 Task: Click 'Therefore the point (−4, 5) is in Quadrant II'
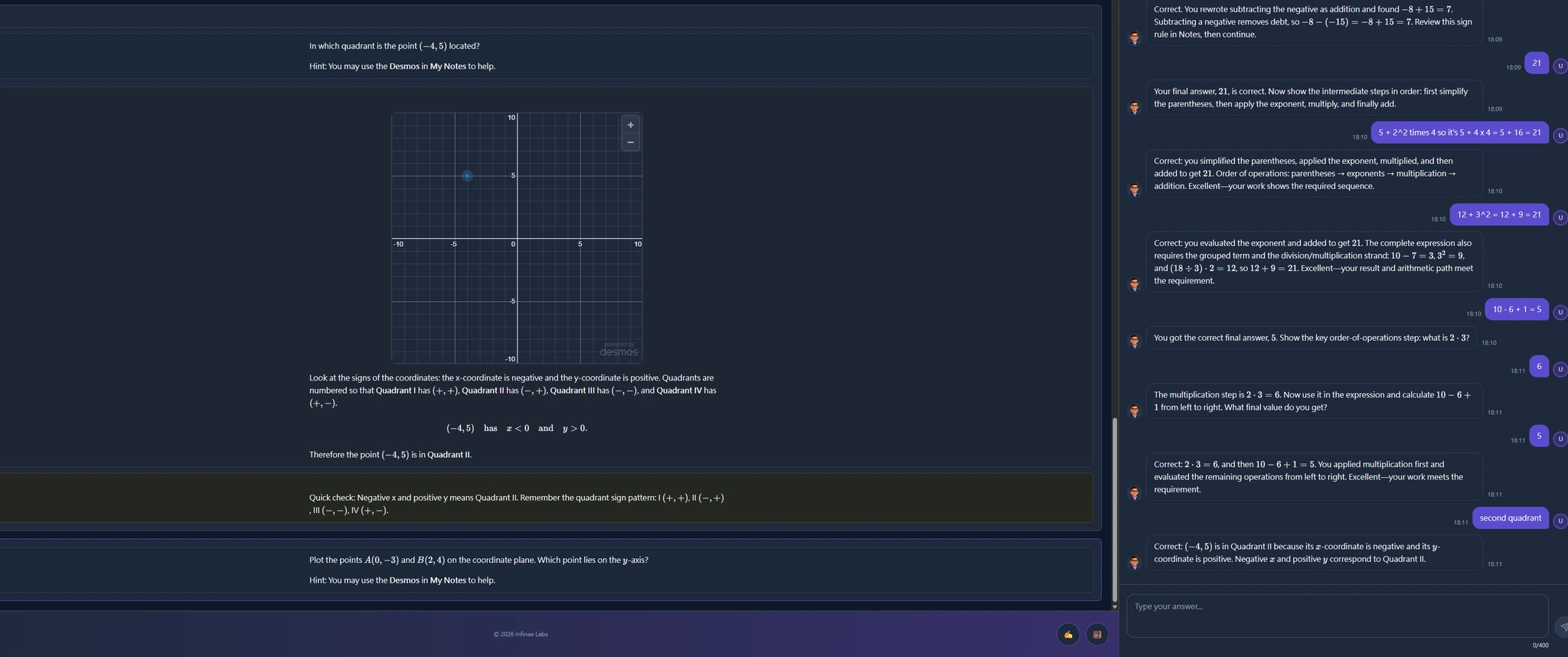pos(390,455)
